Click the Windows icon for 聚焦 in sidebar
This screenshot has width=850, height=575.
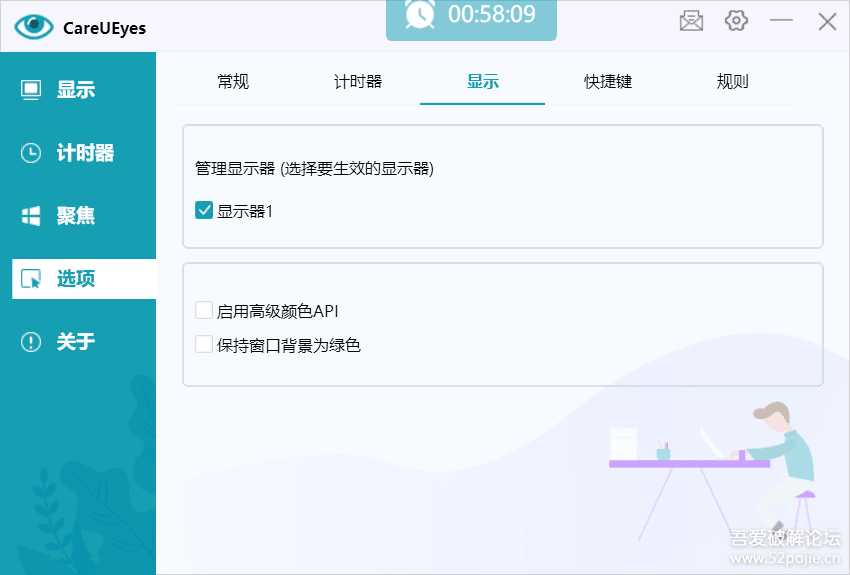pyautogui.click(x=31, y=216)
